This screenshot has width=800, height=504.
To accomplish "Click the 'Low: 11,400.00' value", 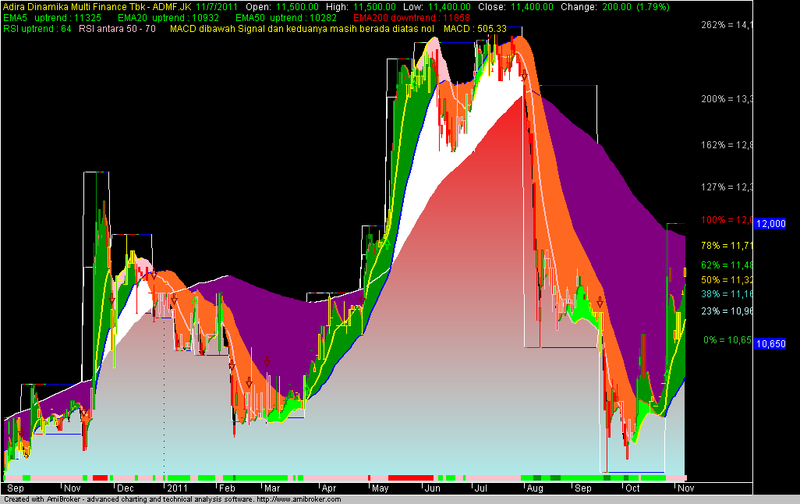I will 437,7.
